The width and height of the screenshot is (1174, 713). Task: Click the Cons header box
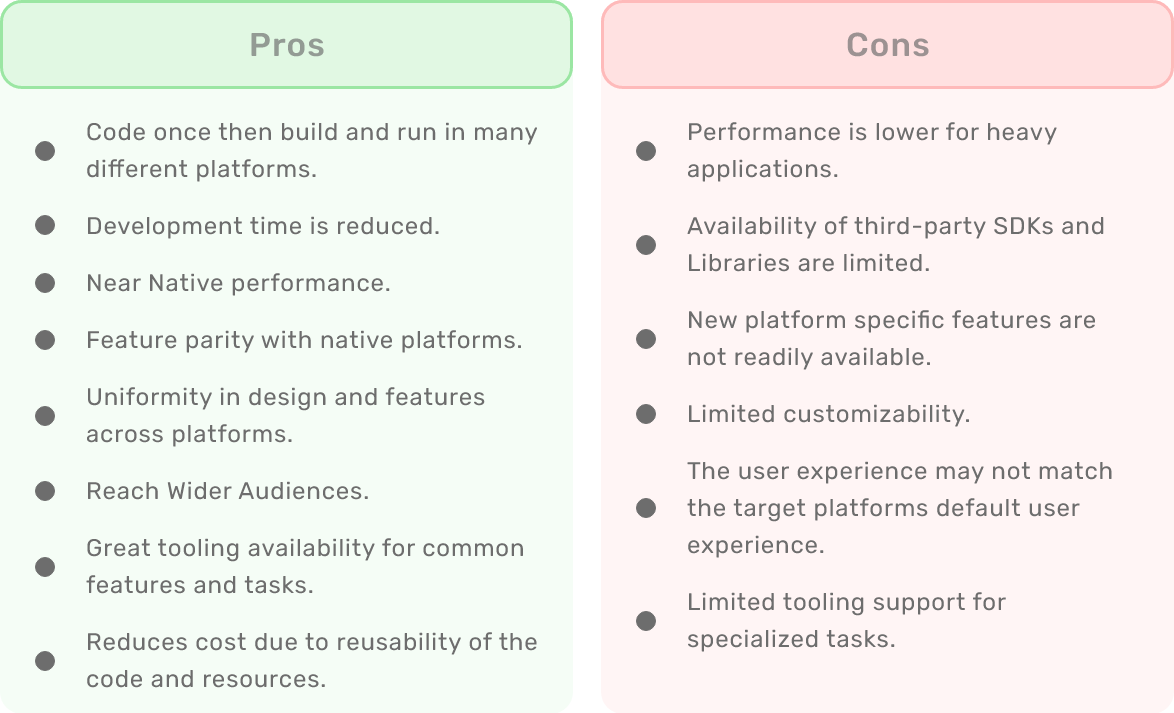(887, 45)
